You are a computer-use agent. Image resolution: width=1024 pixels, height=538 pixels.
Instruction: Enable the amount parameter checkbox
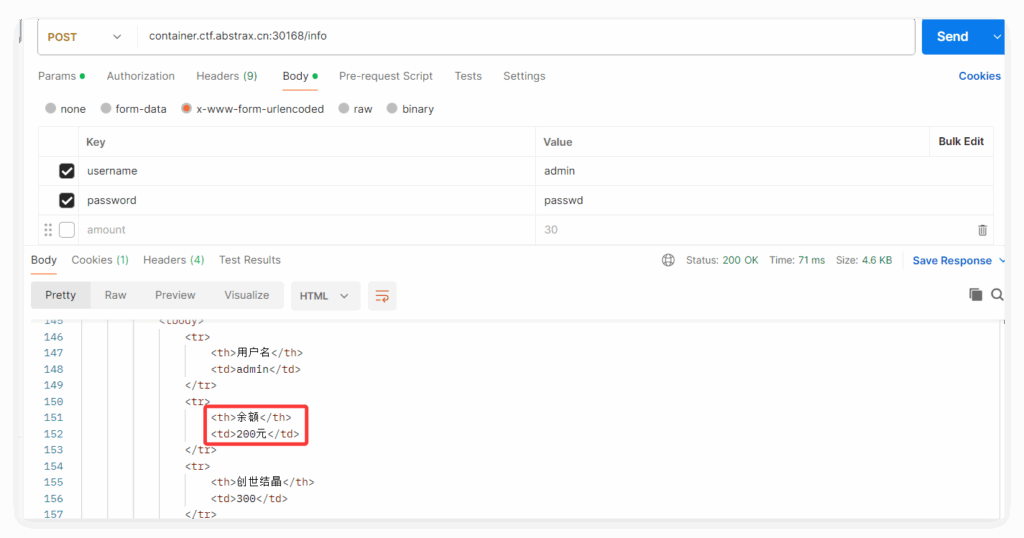pos(67,230)
